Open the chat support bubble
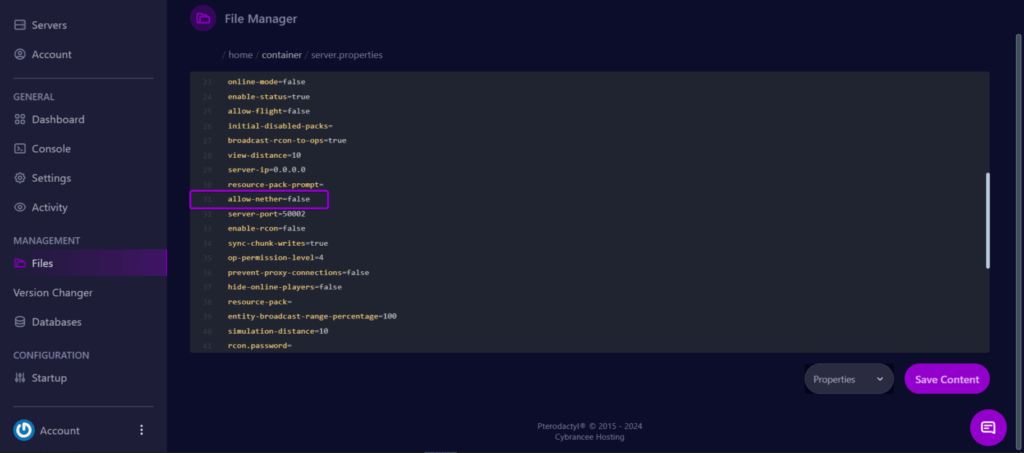This screenshot has height=453, width=1024. tap(988, 428)
